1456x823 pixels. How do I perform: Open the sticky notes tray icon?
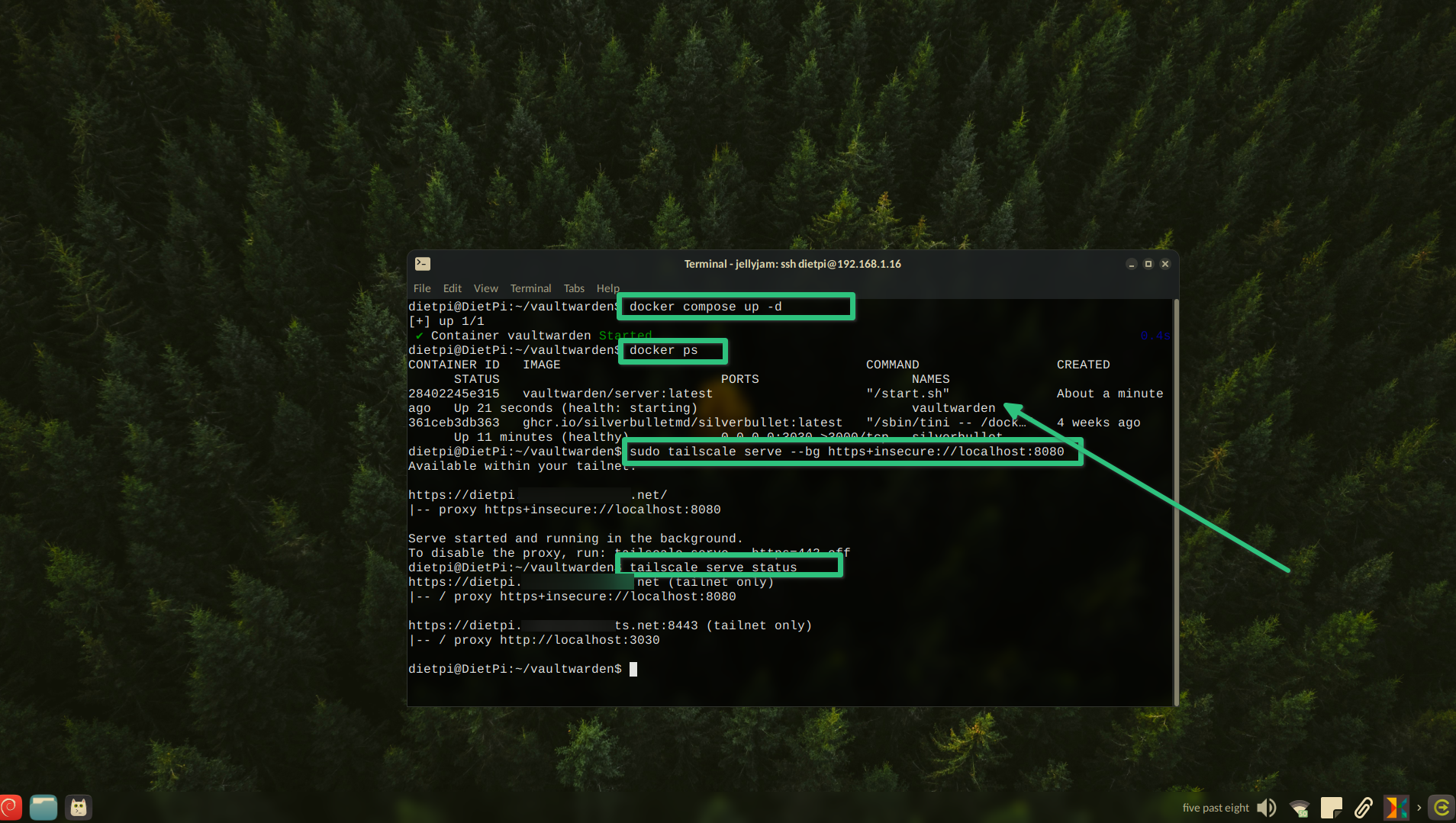pyautogui.click(x=1332, y=808)
